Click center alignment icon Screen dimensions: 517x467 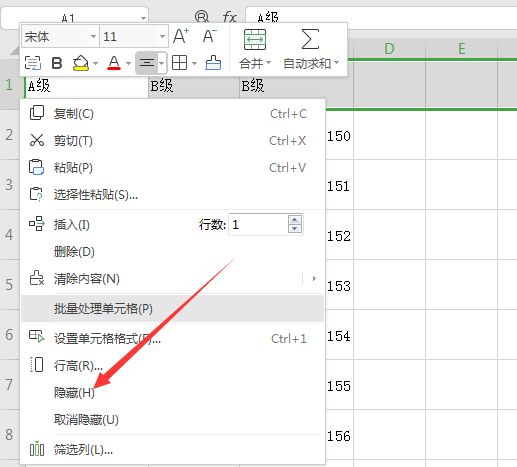(x=147, y=63)
